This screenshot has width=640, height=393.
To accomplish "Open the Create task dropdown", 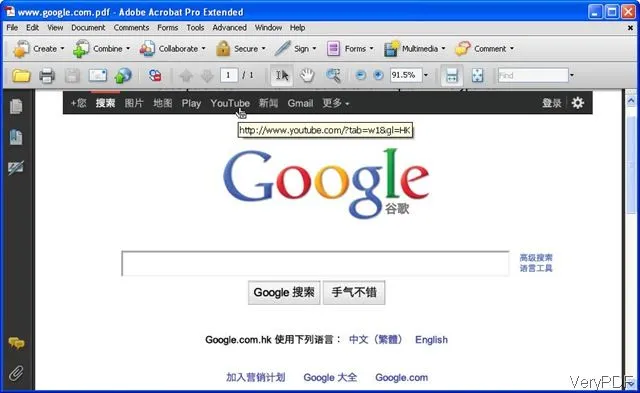I will tap(38, 49).
